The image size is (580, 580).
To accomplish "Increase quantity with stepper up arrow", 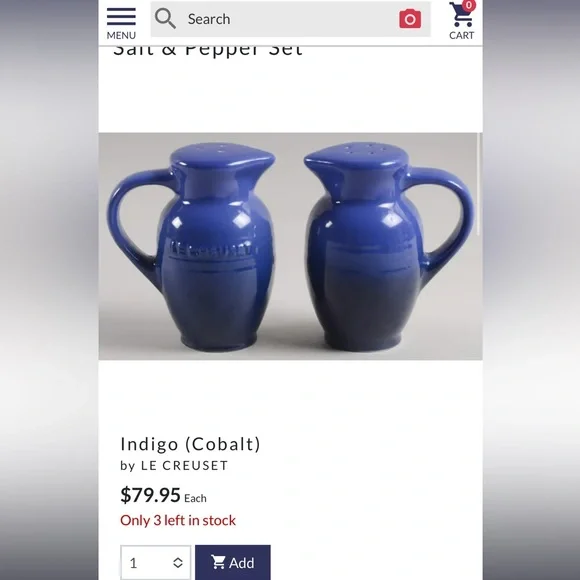I will (178, 559).
